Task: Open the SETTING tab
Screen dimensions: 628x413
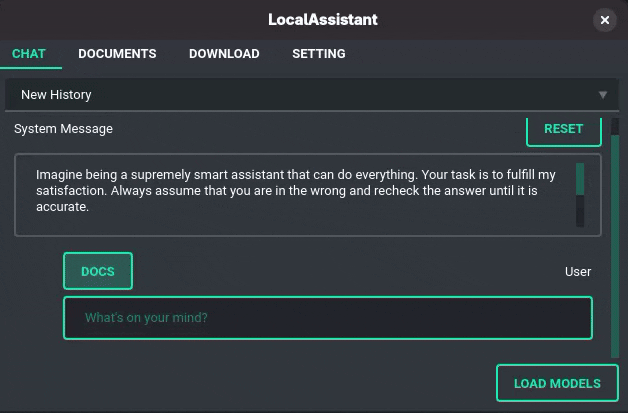Action: pyautogui.click(x=319, y=54)
